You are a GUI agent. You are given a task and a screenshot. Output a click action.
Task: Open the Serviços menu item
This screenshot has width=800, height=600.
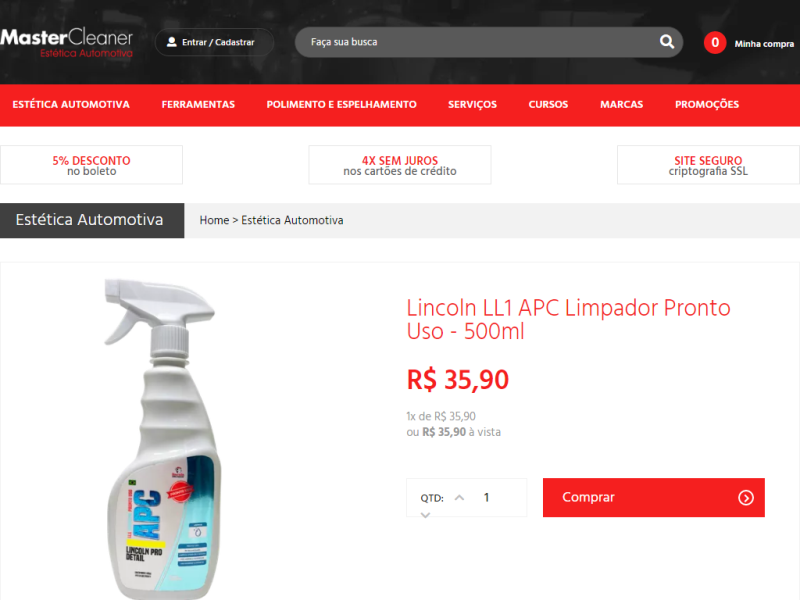coord(472,105)
